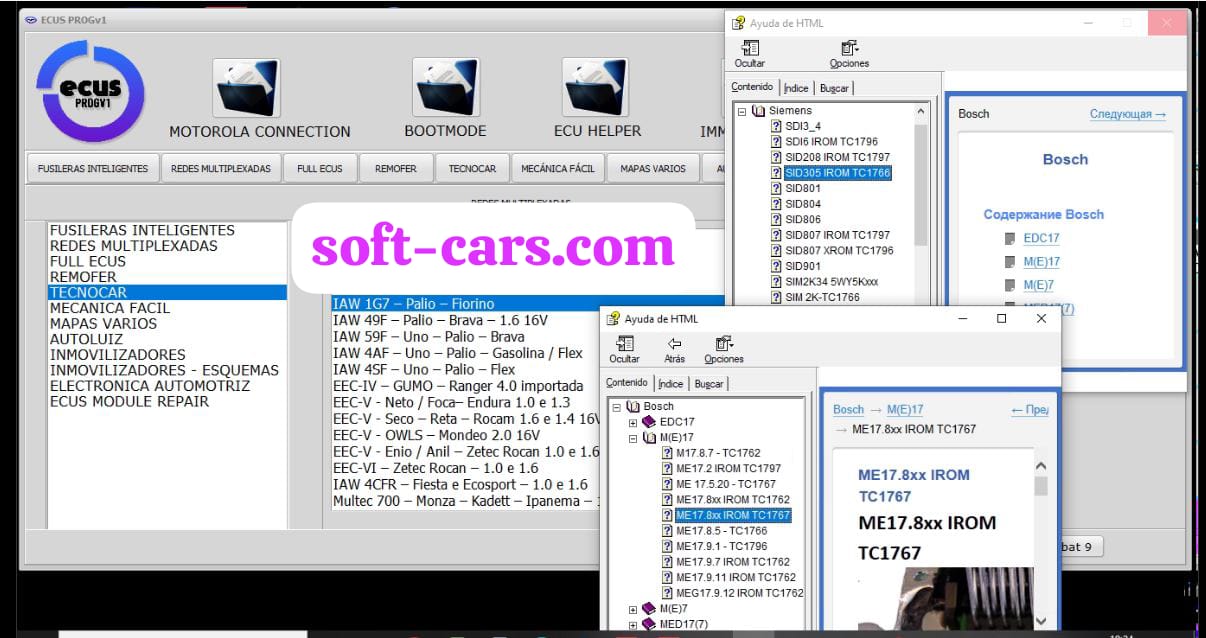Select the ME17.9.11 IROM TC1762 topic
This screenshot has width=1206, height=638.
click(x=736, y=577)
